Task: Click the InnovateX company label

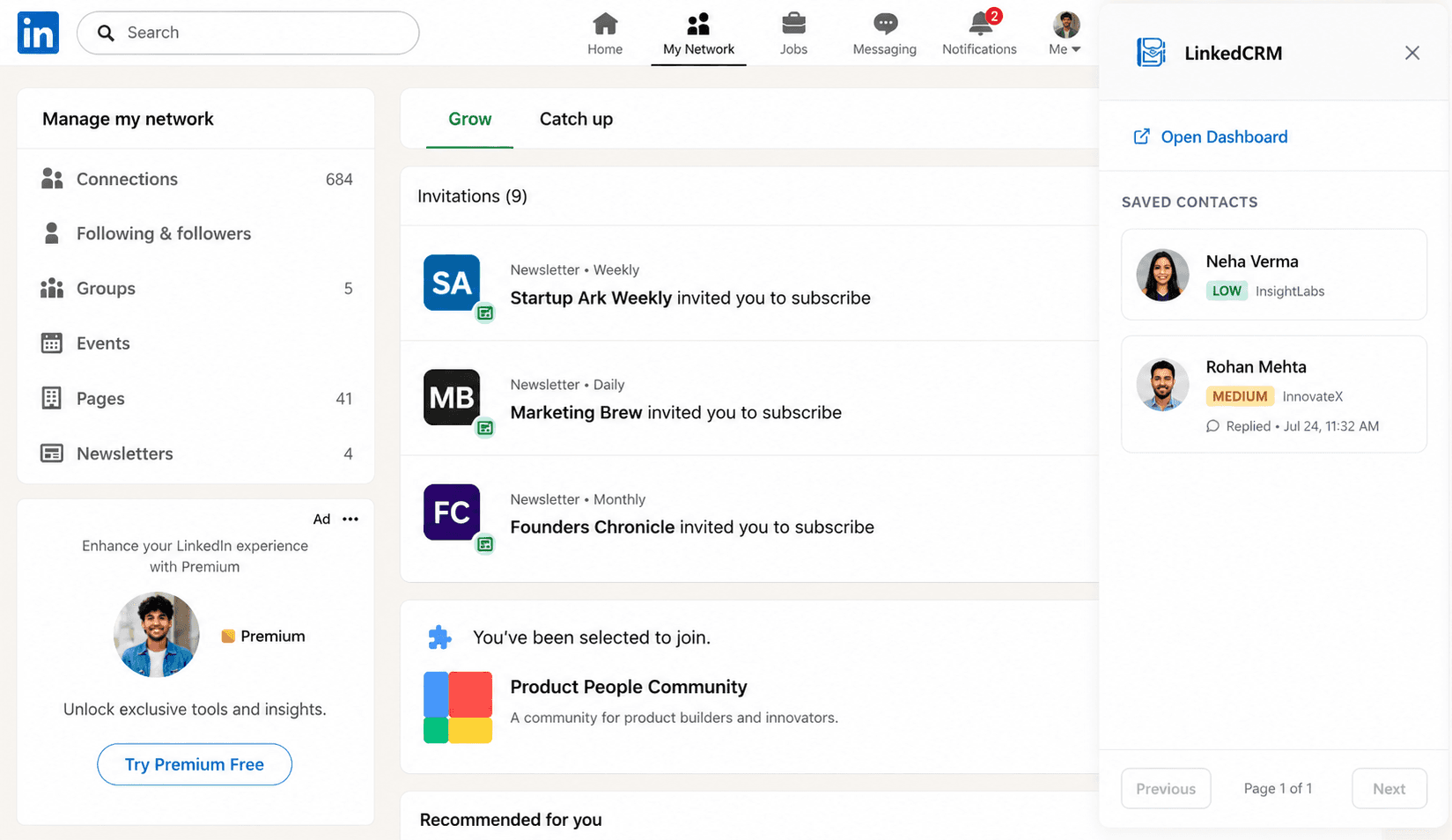Action: coord(1313,396)
